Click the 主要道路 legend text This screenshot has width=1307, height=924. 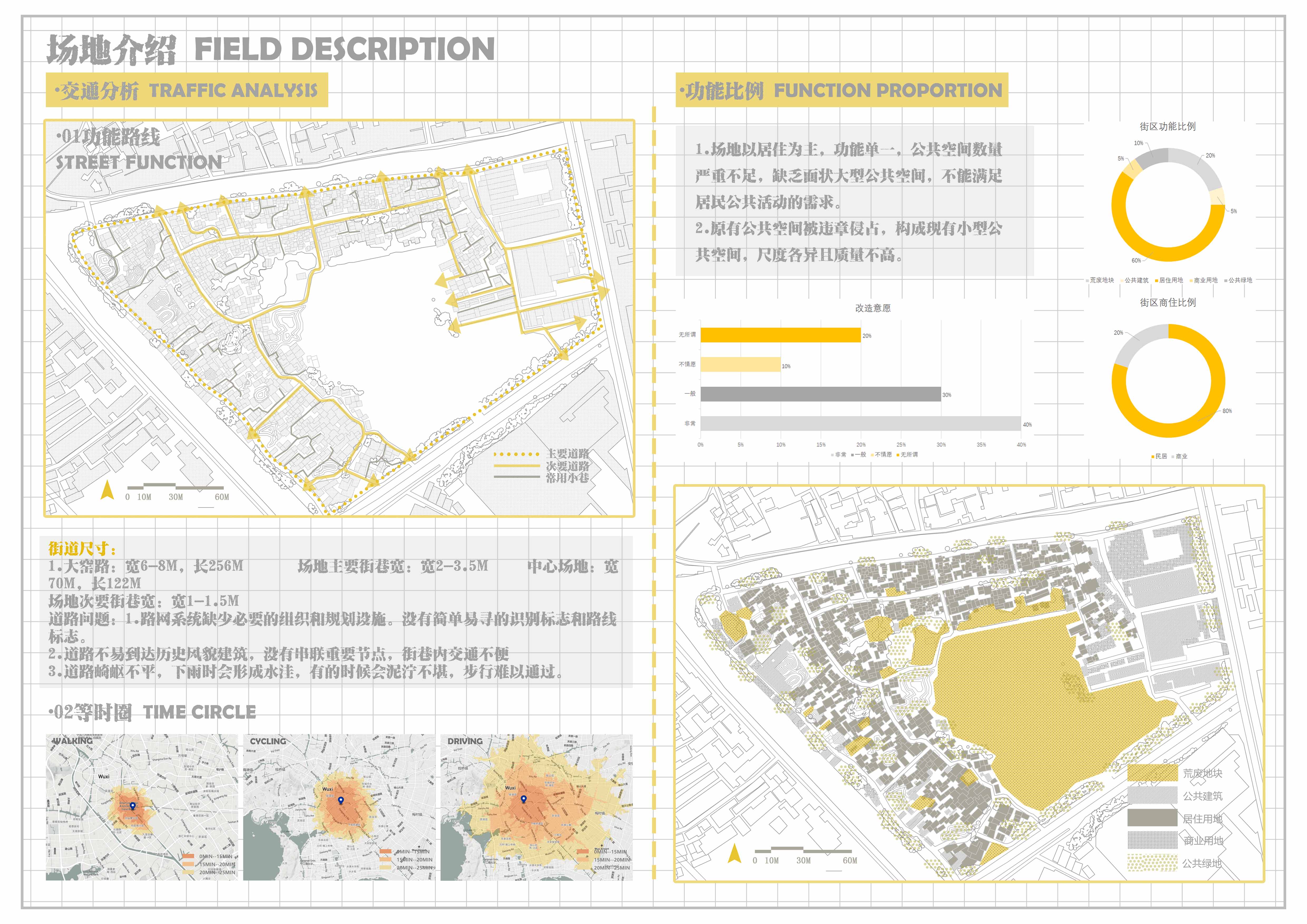coord(568,454)
